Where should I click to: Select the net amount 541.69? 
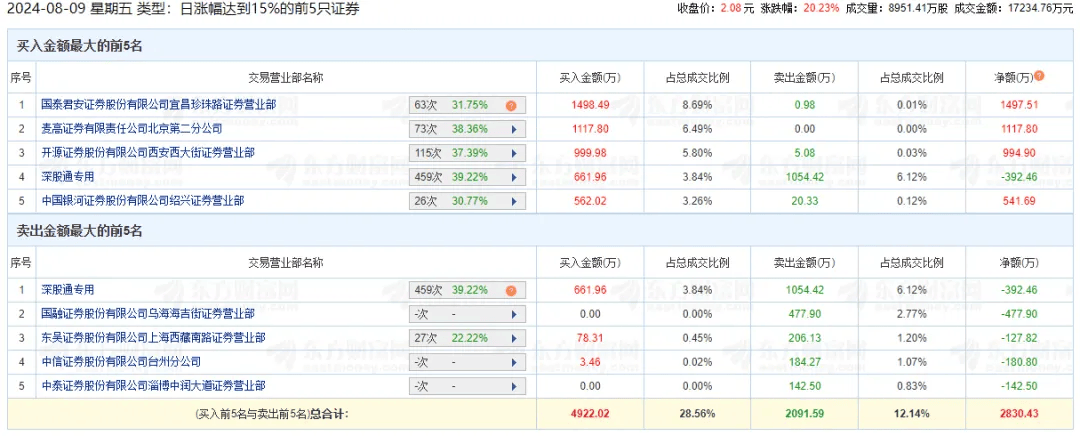pyautogui.click(x=1021, y=201)
